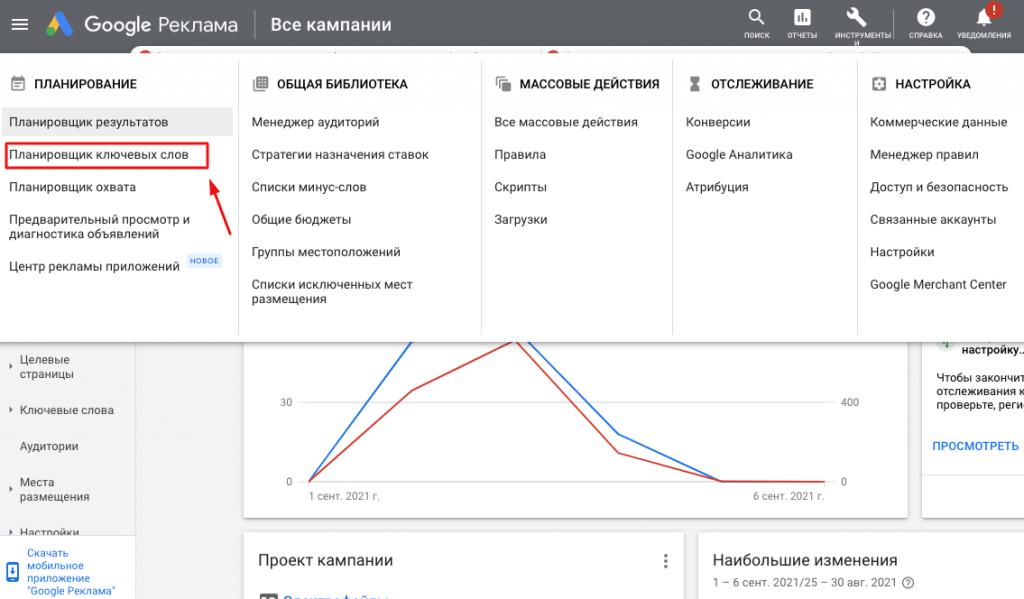
Task: Open the Проект кампании three-dot menu
Action: click(x=665, y=560)
